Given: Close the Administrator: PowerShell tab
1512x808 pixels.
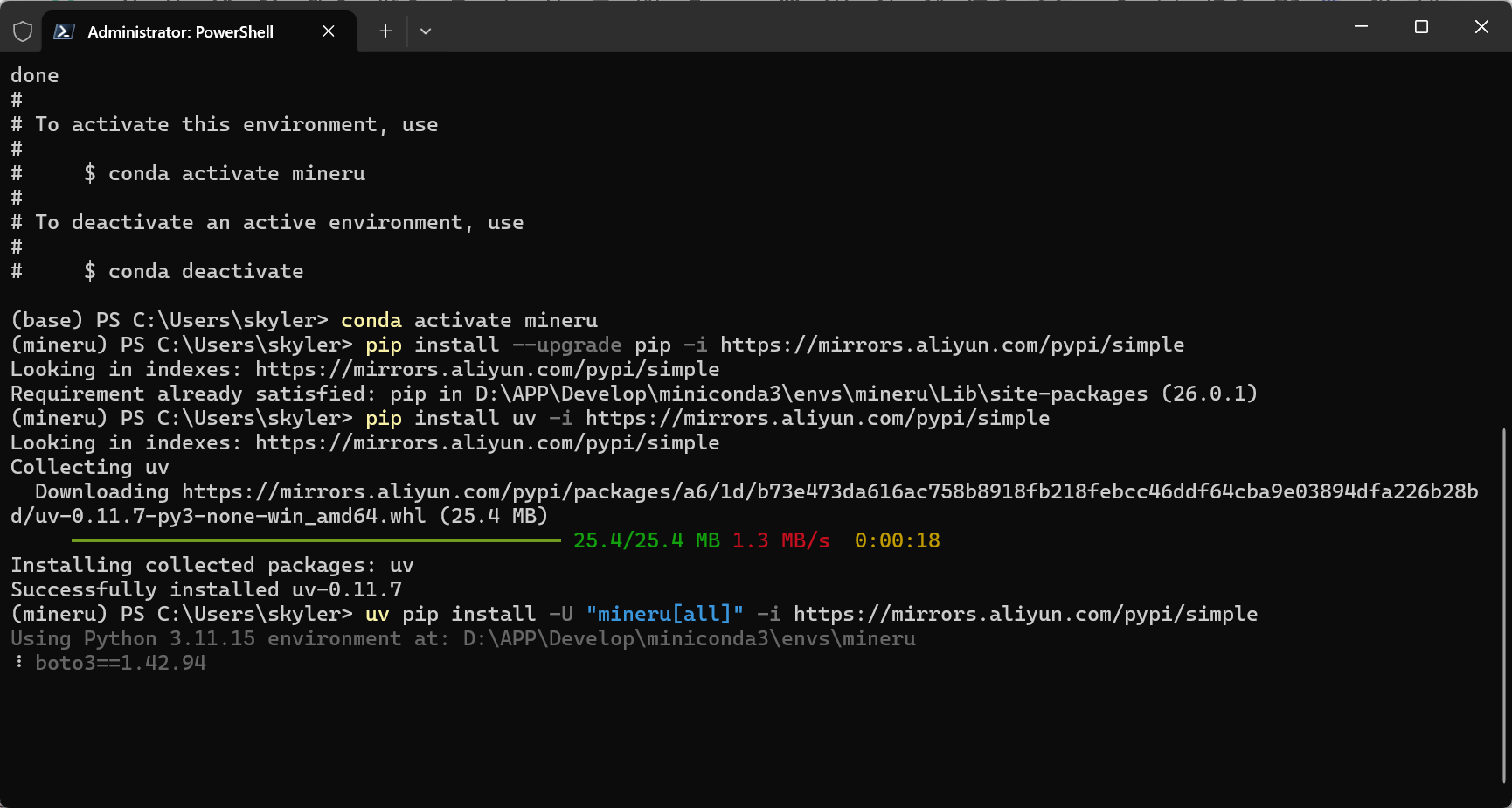Looking at the screenshot, I should click(x=329, y=31).
